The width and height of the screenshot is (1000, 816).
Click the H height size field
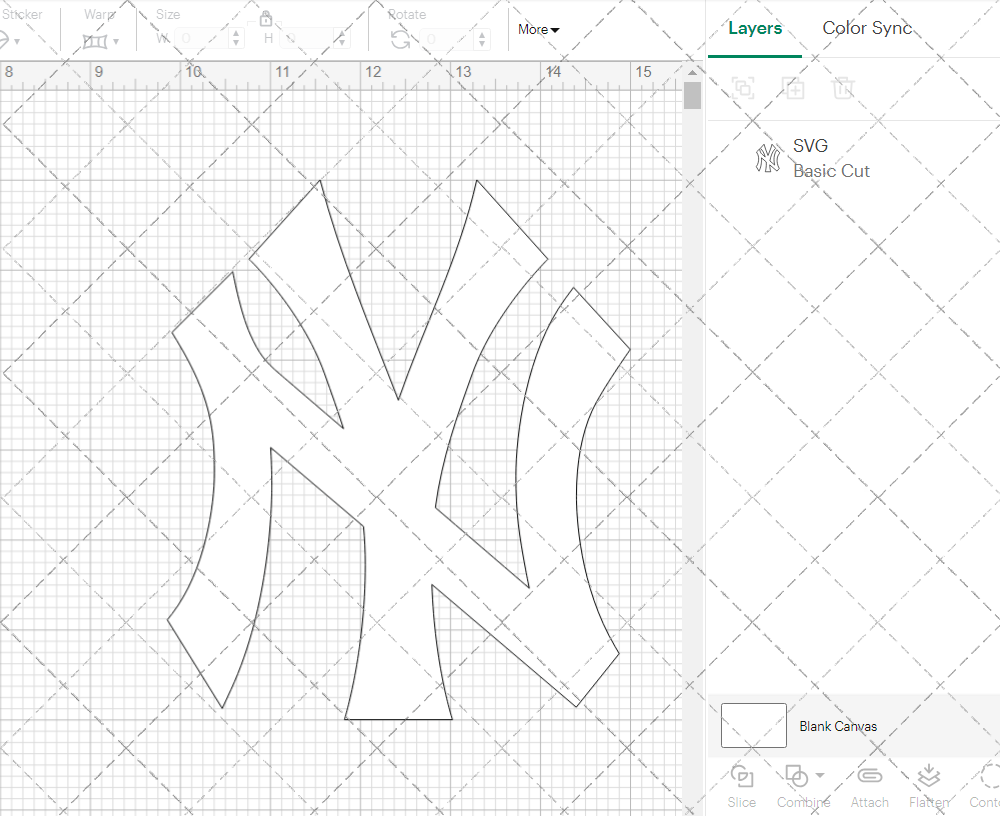click(x=307, y=39)
